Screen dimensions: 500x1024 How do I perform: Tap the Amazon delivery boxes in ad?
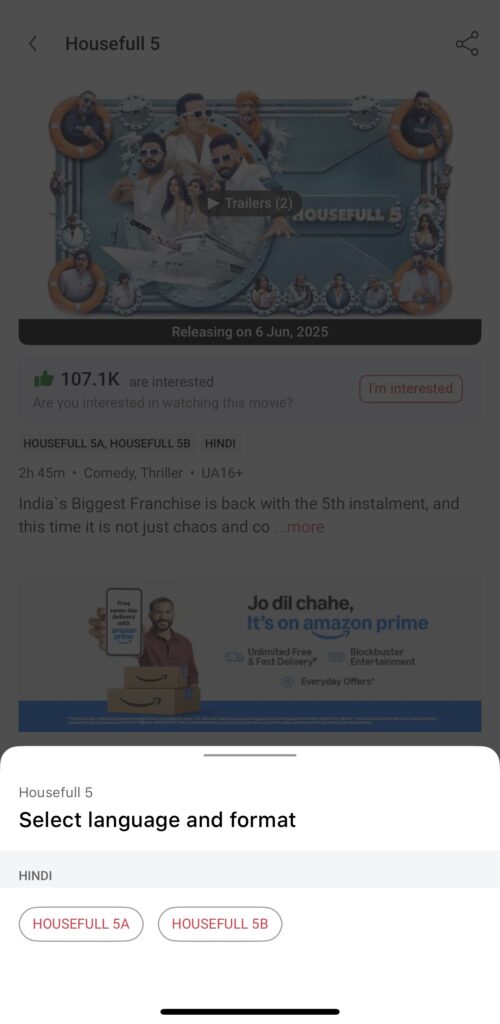(154, 690)
